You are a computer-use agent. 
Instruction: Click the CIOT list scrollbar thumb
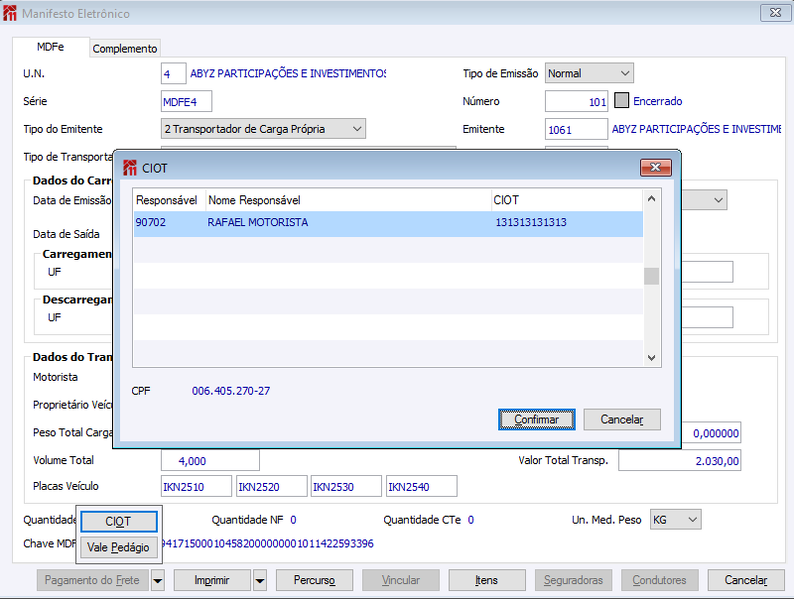pyautogui.click(x=651, y=276)
